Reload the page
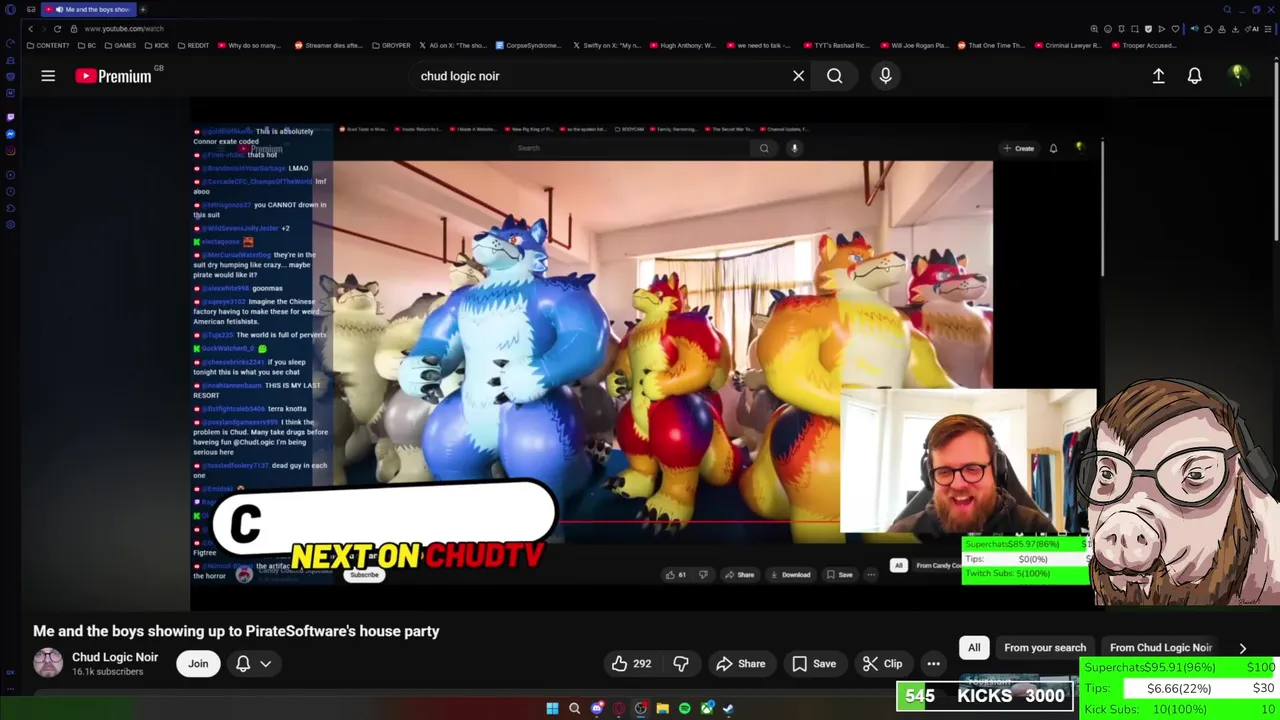Viewport: 1280px width, 720px height. click(57, 29)
